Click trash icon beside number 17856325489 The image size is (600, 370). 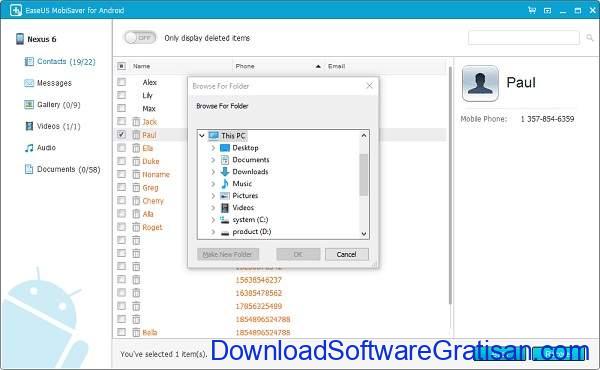click(136, 306)
